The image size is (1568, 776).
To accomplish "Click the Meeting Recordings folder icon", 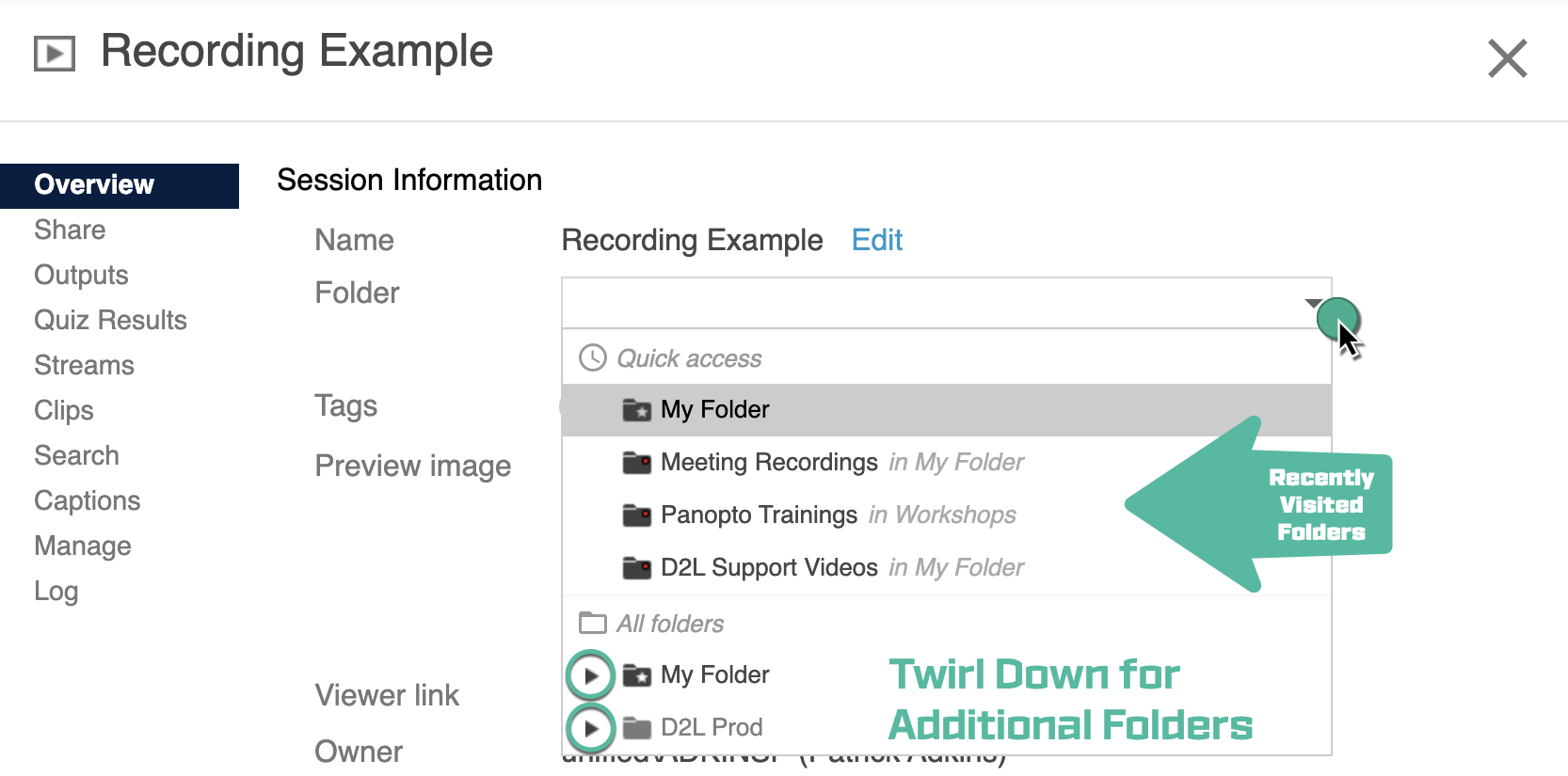I will [637, 463].
